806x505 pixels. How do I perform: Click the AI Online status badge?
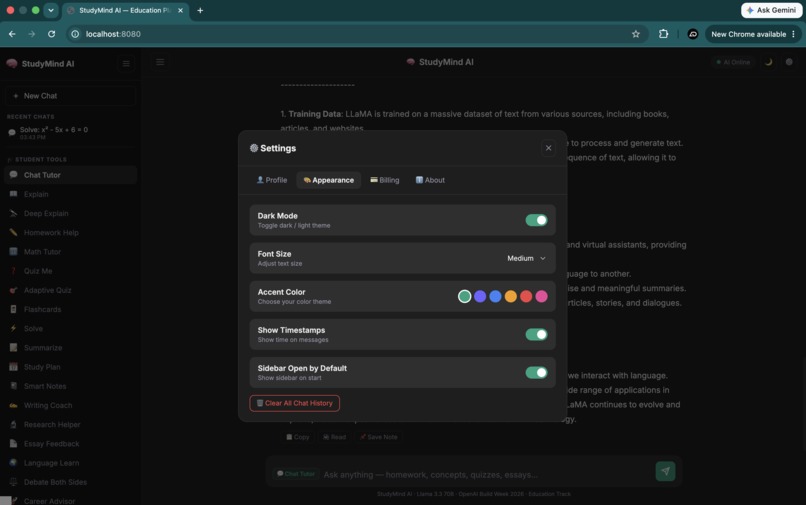click(734, 62)
